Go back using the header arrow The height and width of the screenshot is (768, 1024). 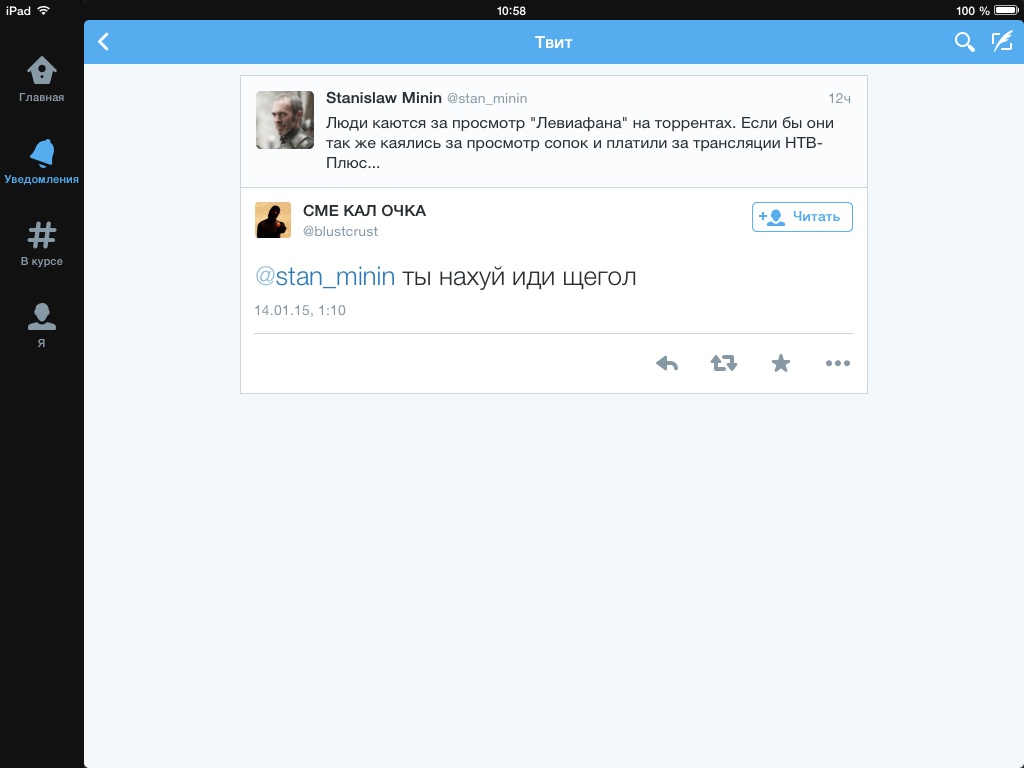pyautogui.click(x=103, y=42)
